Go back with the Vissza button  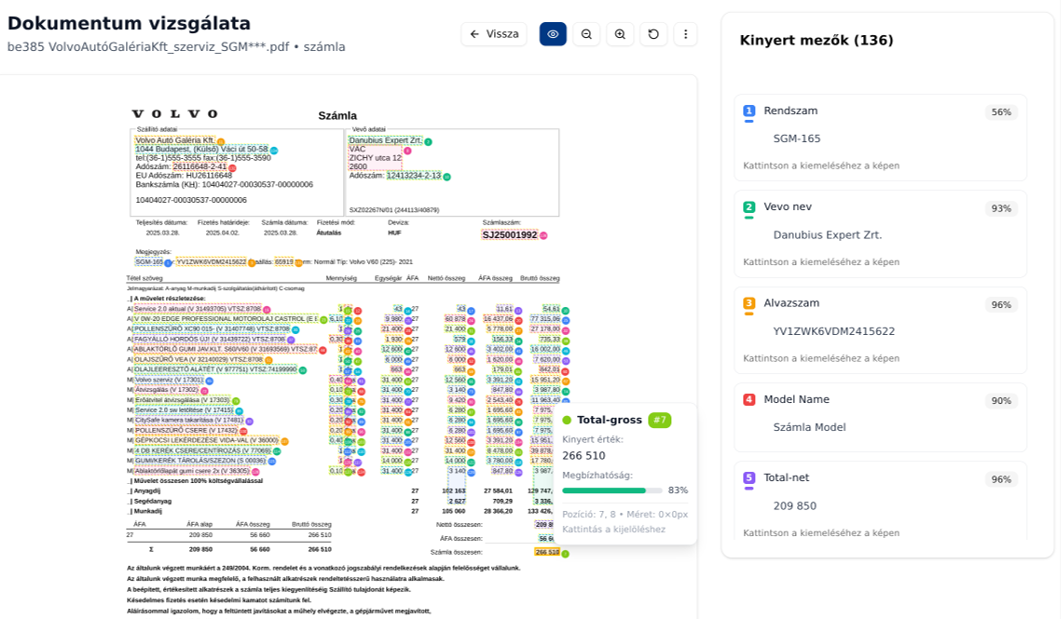tap(494, 34)
